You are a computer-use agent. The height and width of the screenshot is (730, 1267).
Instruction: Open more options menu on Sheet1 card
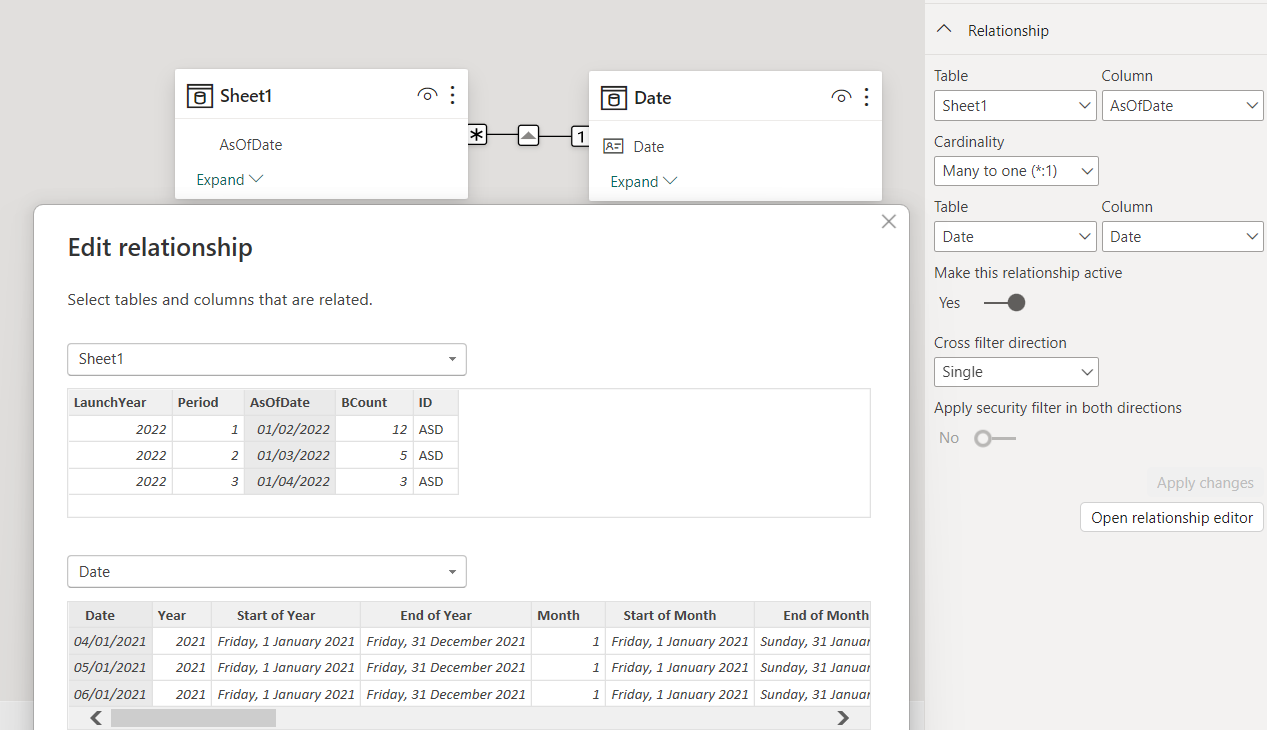click(x=453, y=95)
